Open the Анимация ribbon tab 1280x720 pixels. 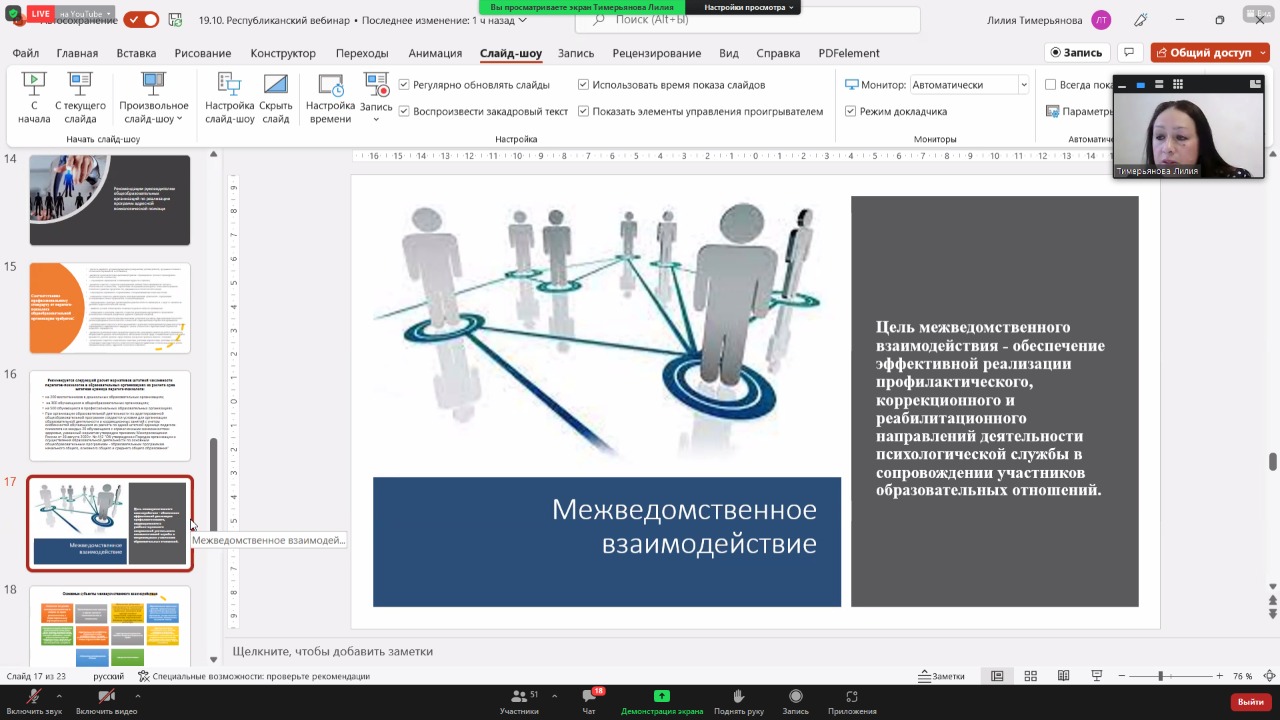click(435, 53)
